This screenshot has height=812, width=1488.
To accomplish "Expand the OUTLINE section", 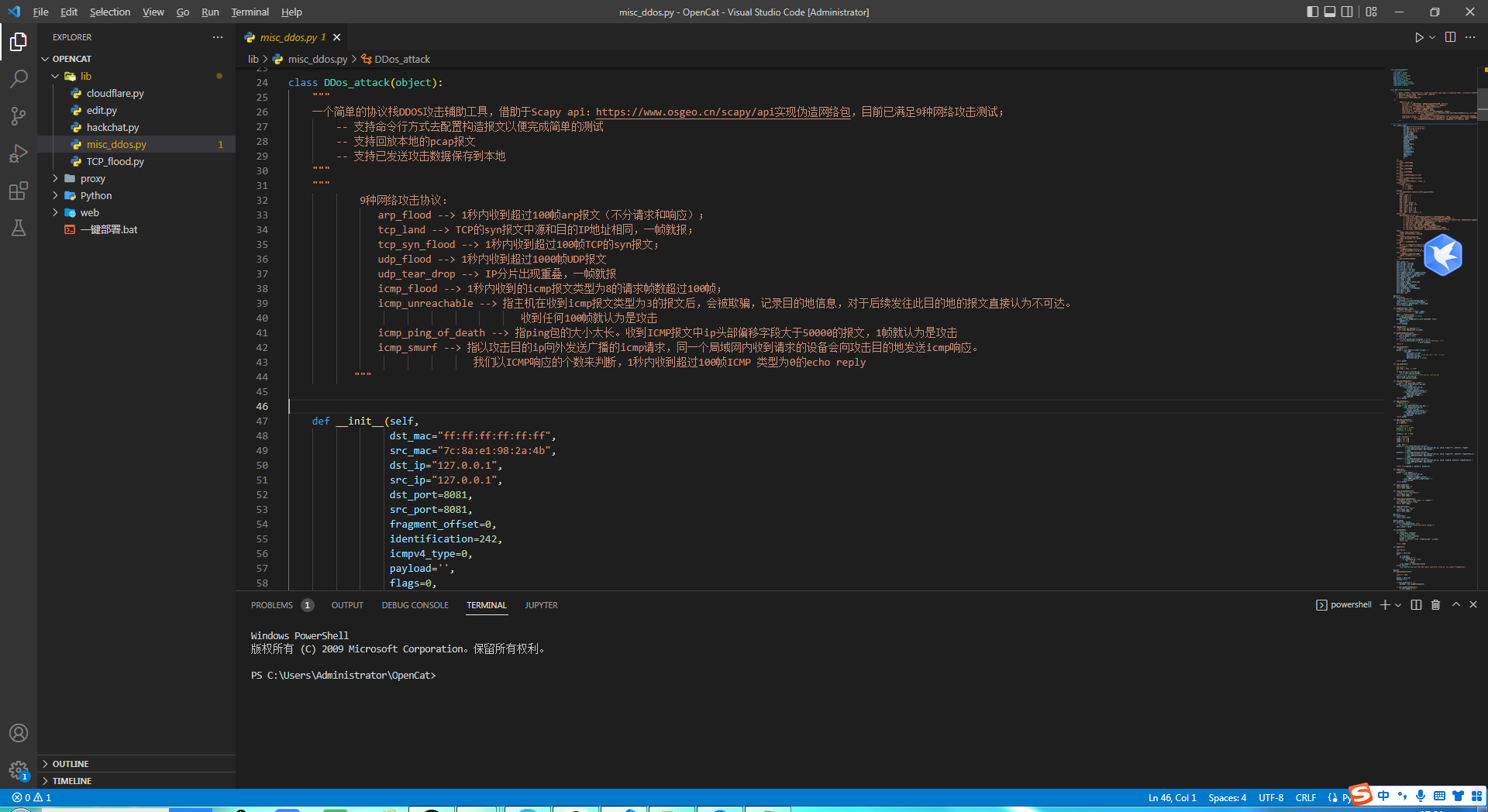I will coord(136,764).
